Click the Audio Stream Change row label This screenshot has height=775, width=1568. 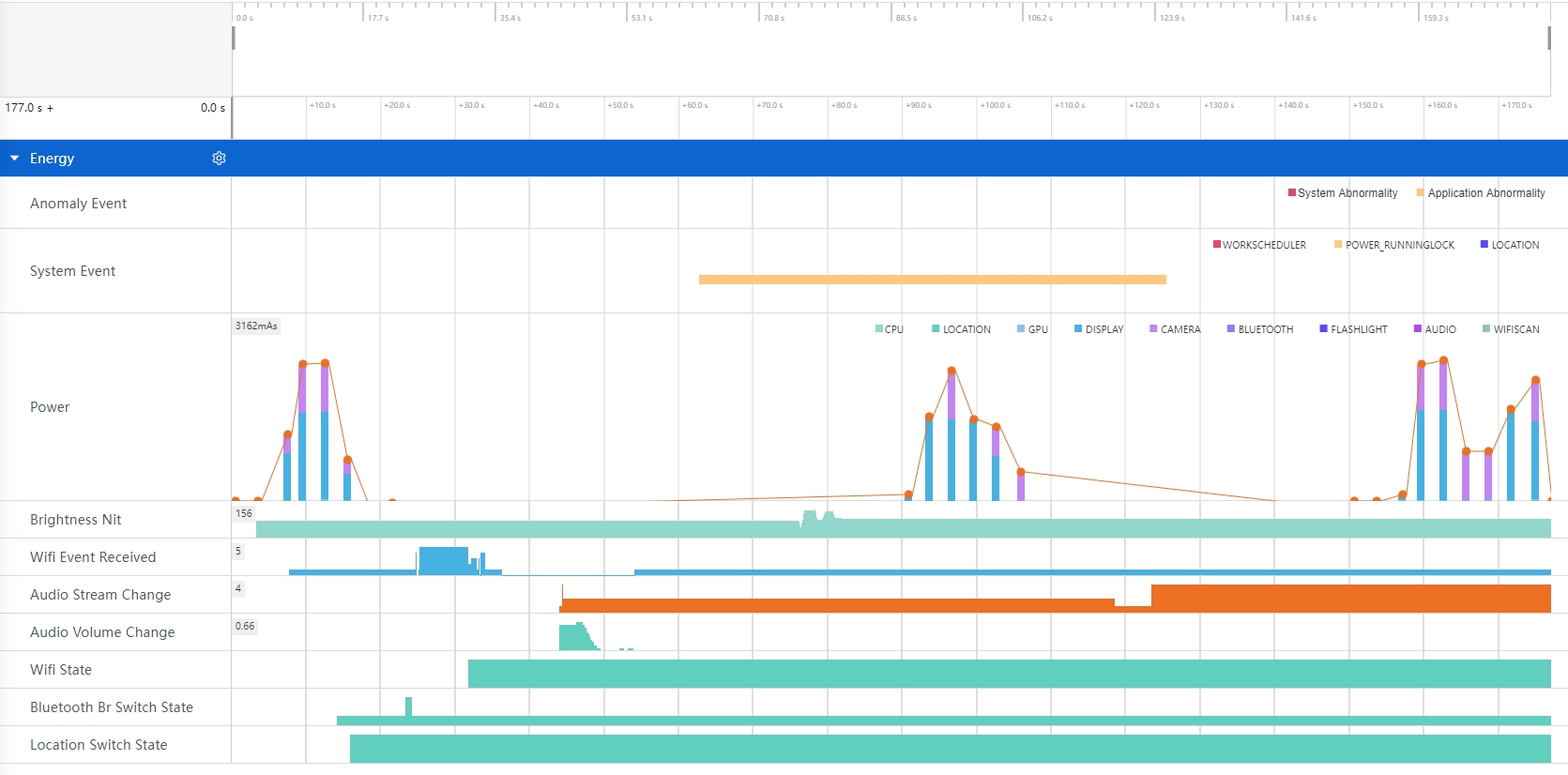coord(100,595)
